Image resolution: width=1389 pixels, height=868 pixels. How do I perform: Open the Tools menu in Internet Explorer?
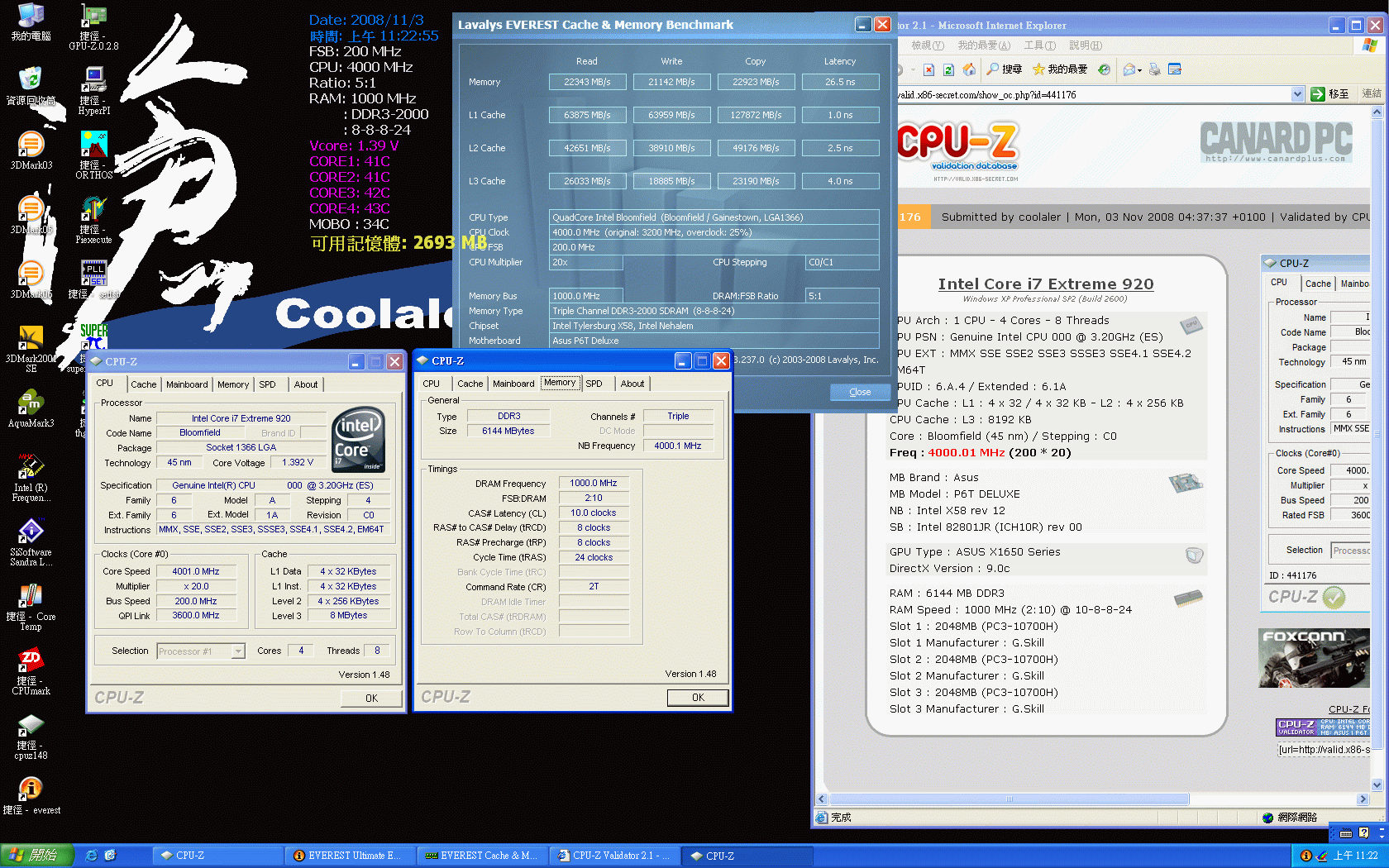point(1039,45)
